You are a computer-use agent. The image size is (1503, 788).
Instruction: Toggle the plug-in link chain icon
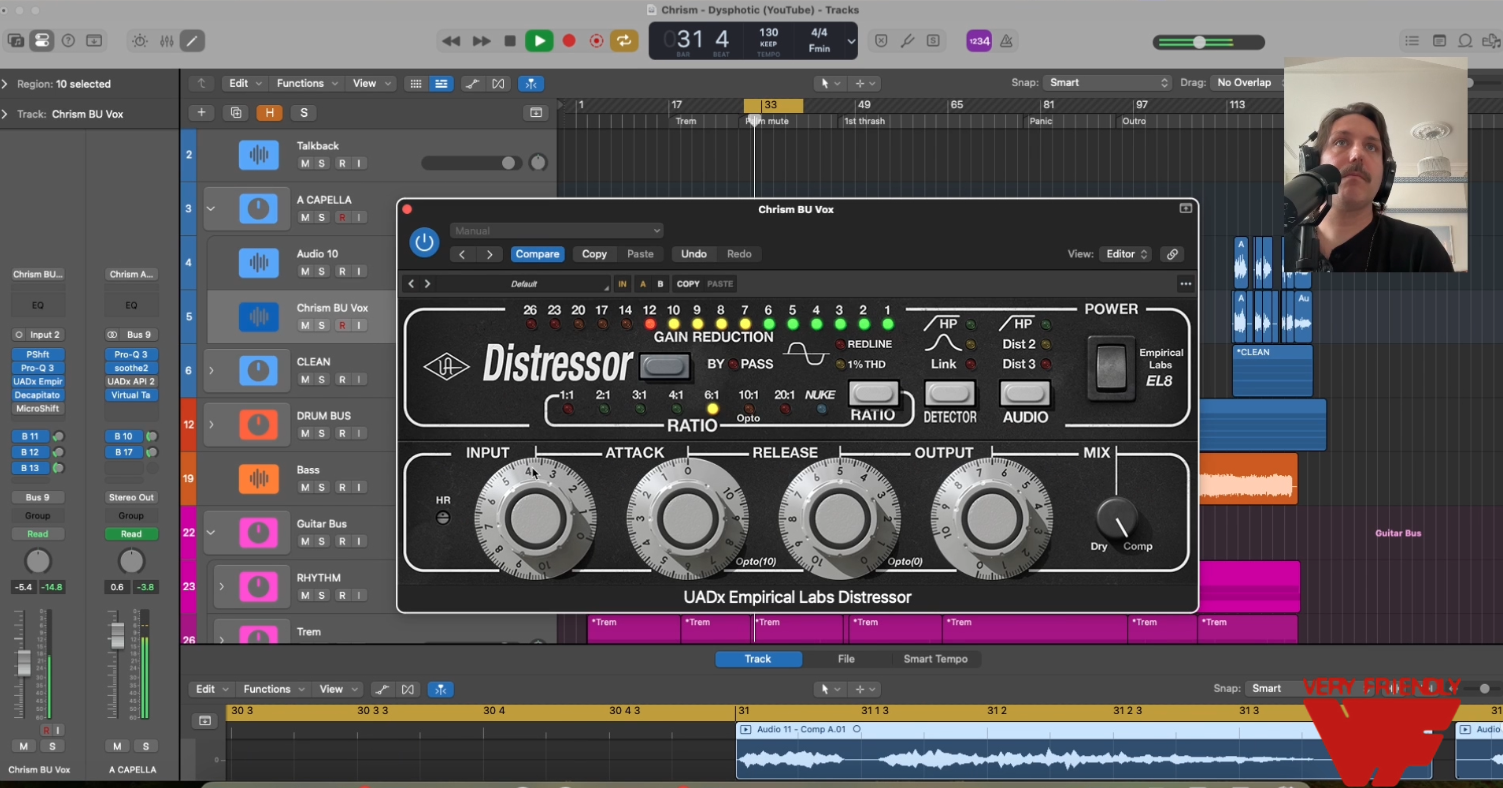[x=1172, y=254]
